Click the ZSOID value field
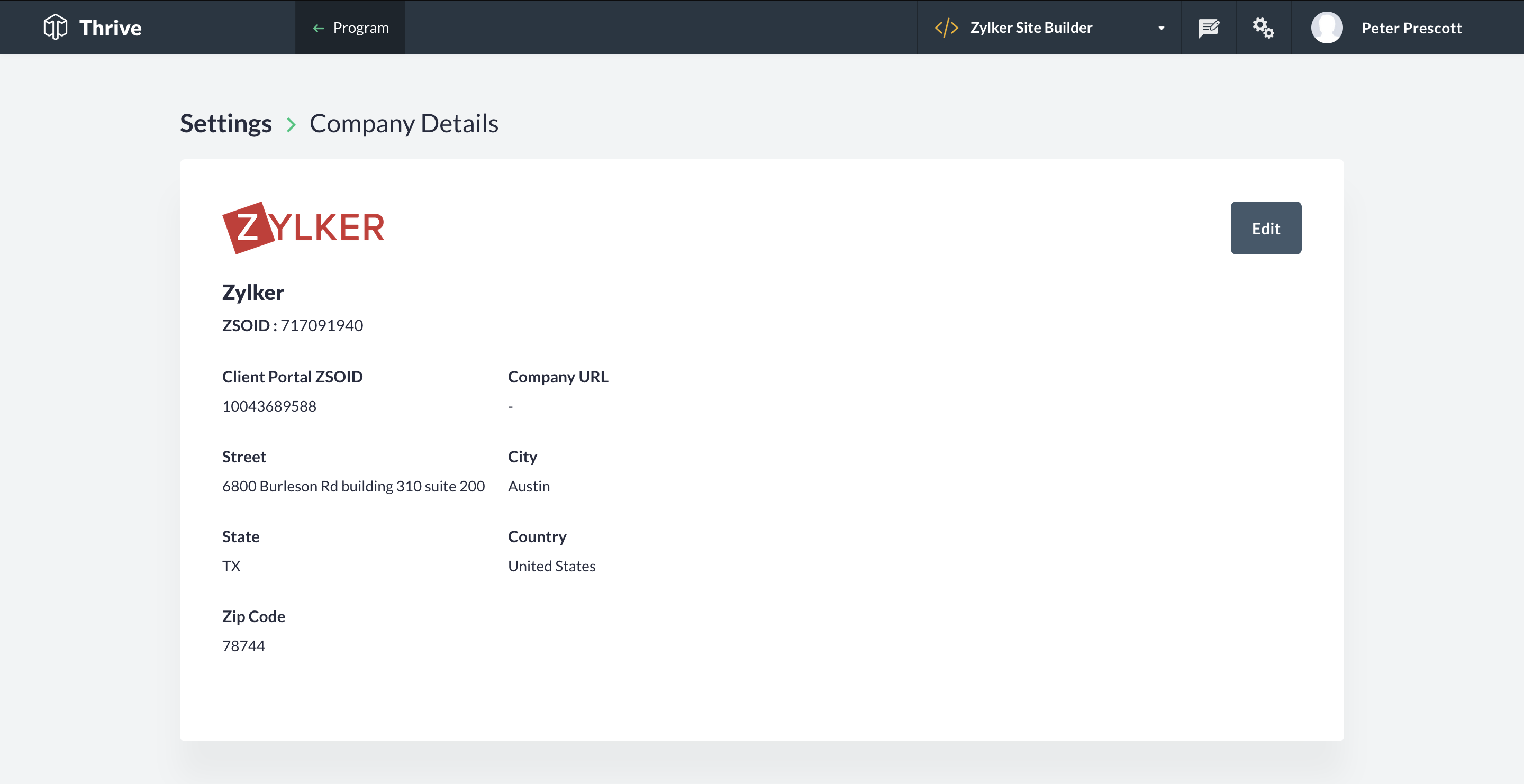This screenshot has width=1524, height=784. point(321,324)
